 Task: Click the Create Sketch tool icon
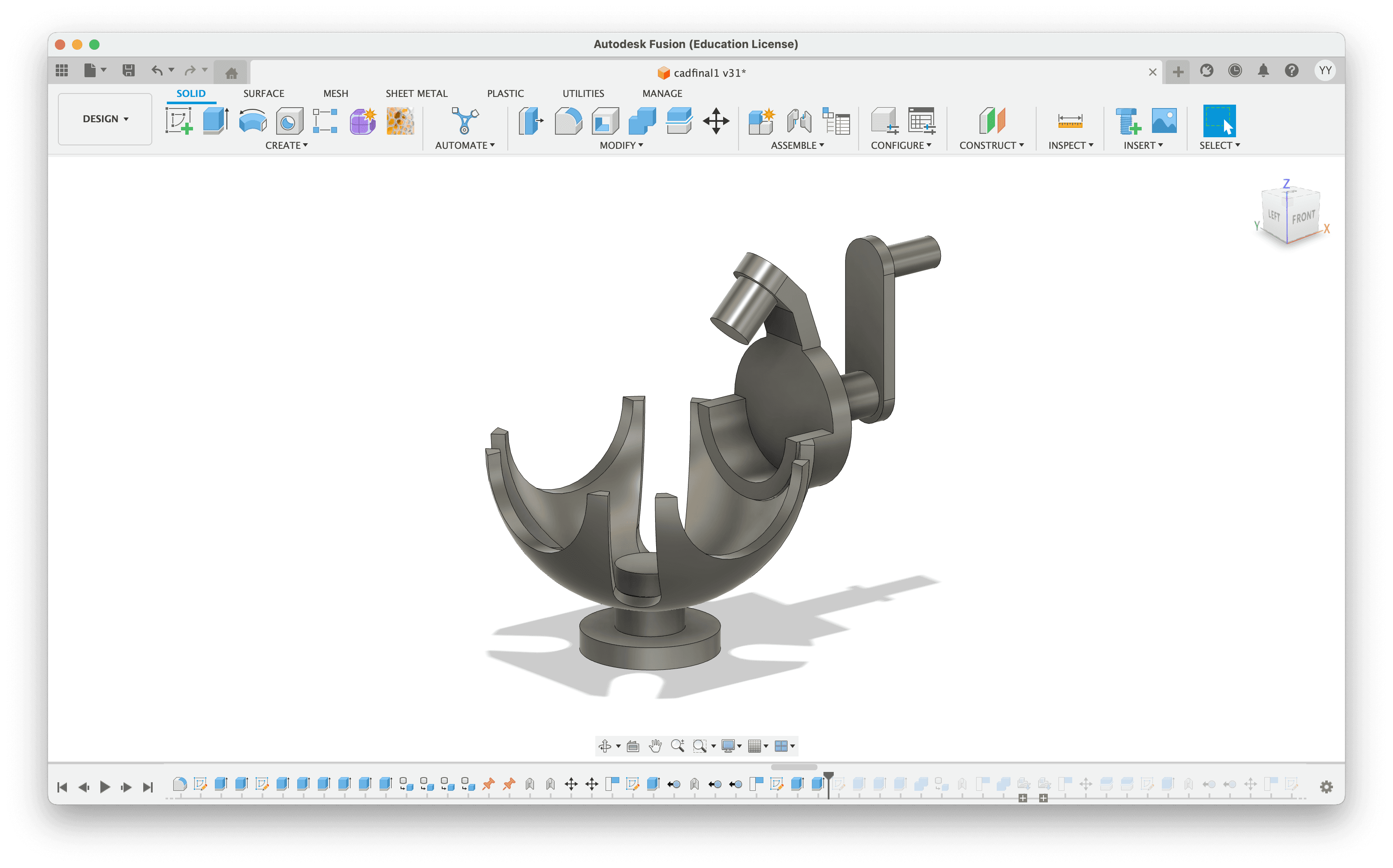[178, 121]
